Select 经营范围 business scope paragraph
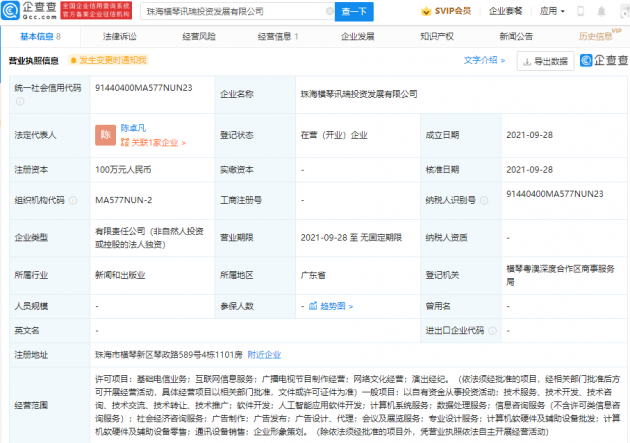The width and height of the screenshot is (630, 443). pyautogui.click(x=358, y=405)
